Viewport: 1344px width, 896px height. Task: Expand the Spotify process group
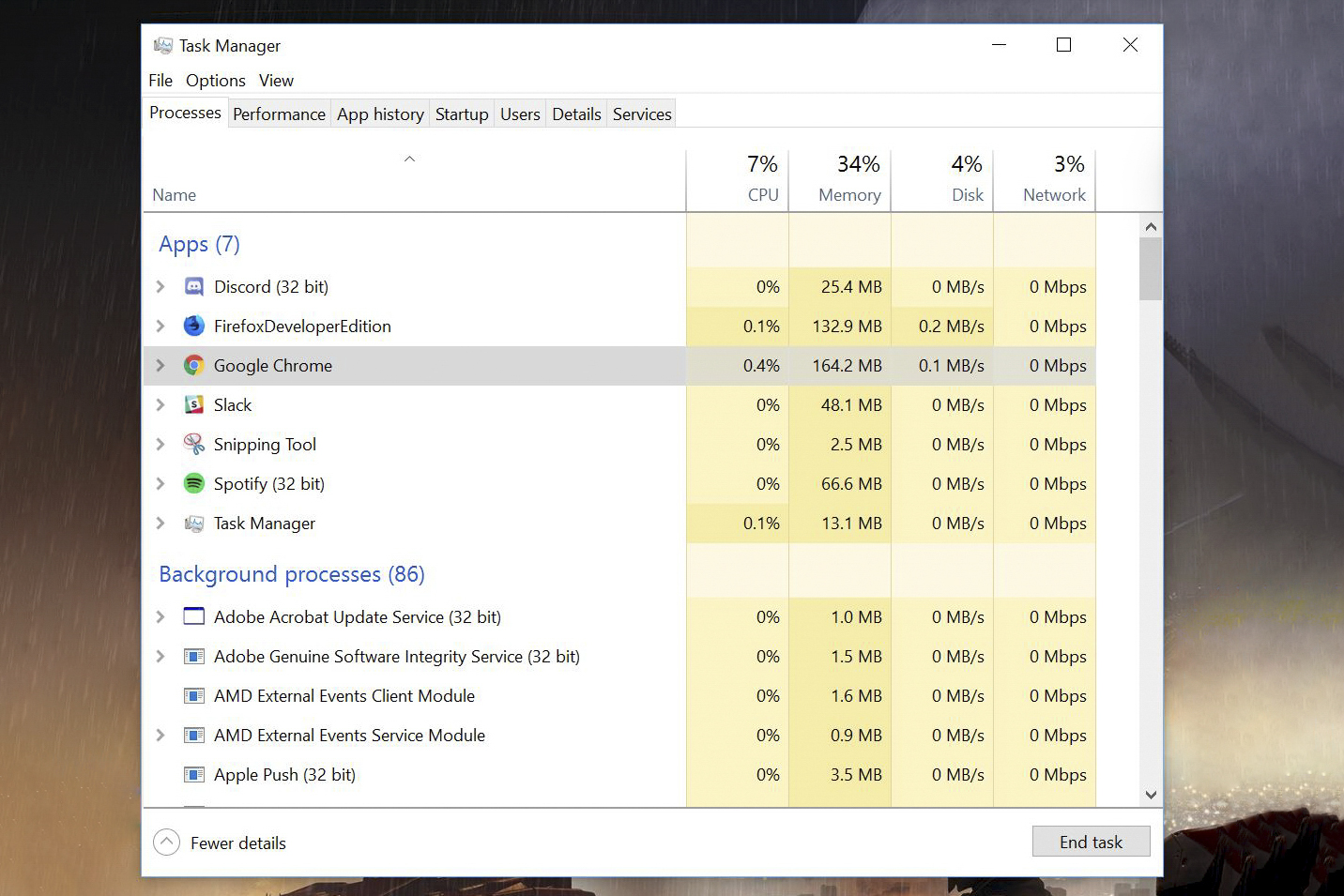tap(160, 484)
